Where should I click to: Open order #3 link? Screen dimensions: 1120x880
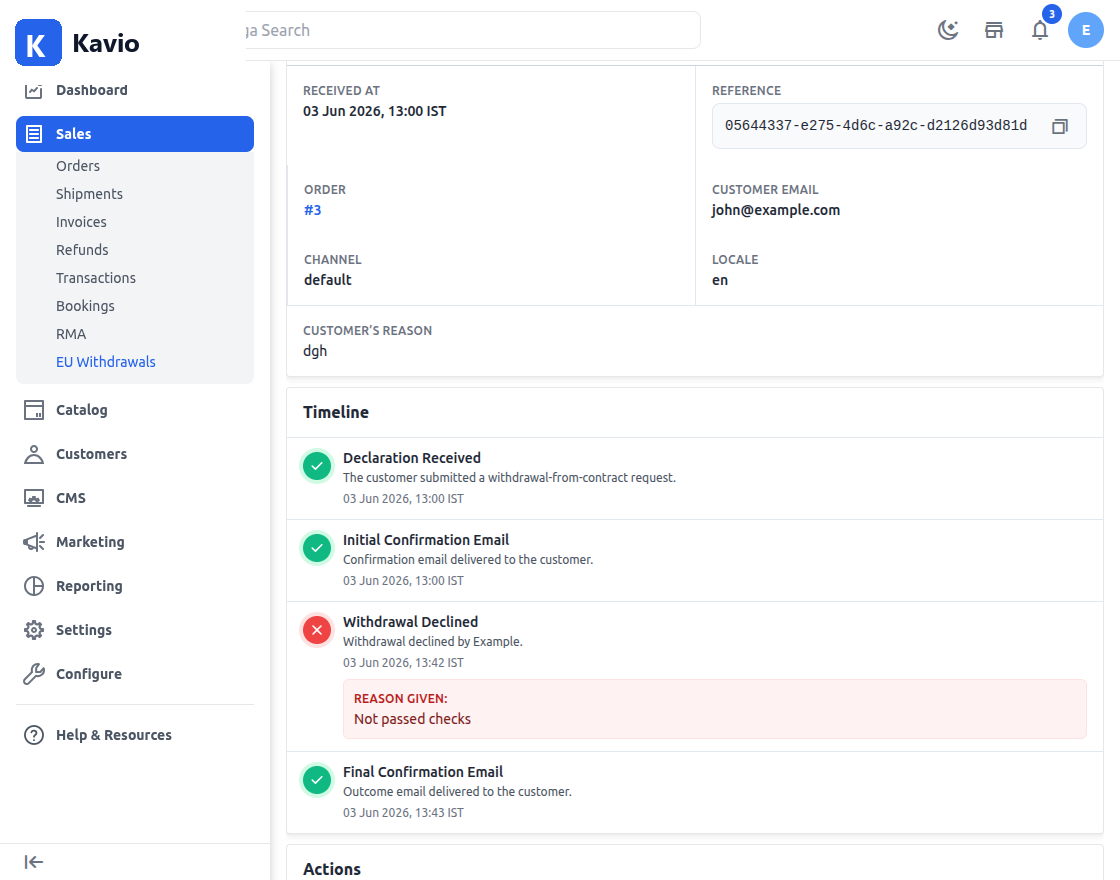pyautogui.click(x=313, y=210)
